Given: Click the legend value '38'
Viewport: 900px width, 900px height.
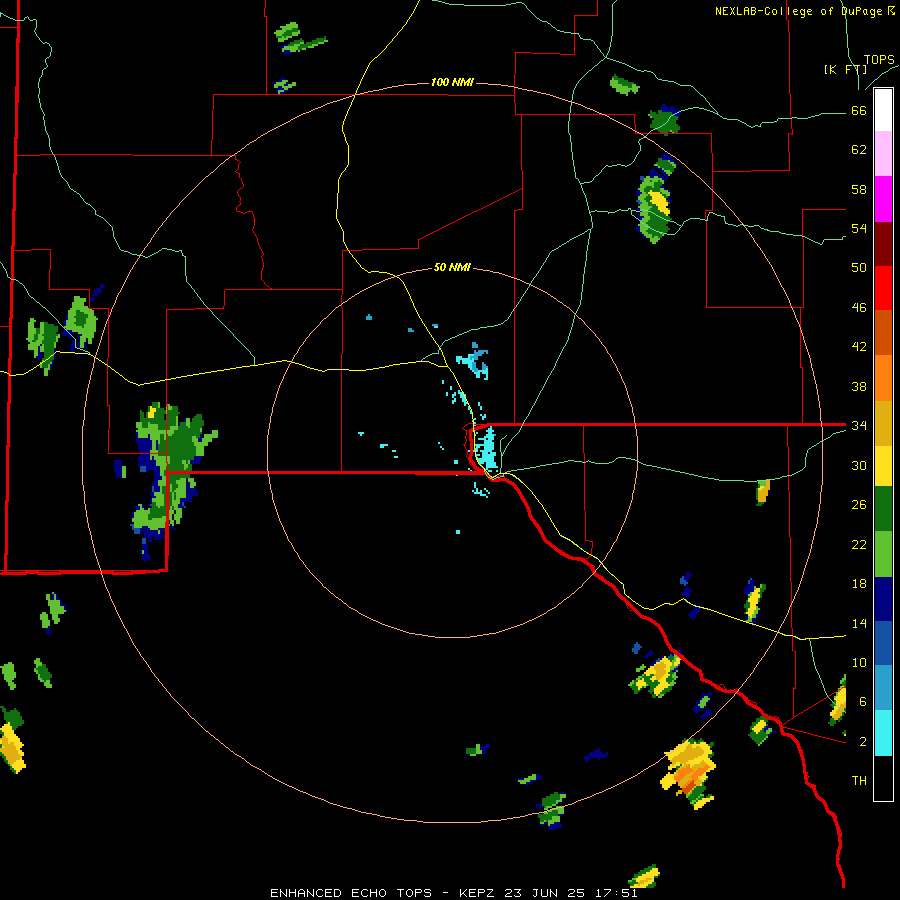Looking at the screenshot, I should [x=859, y=386].
